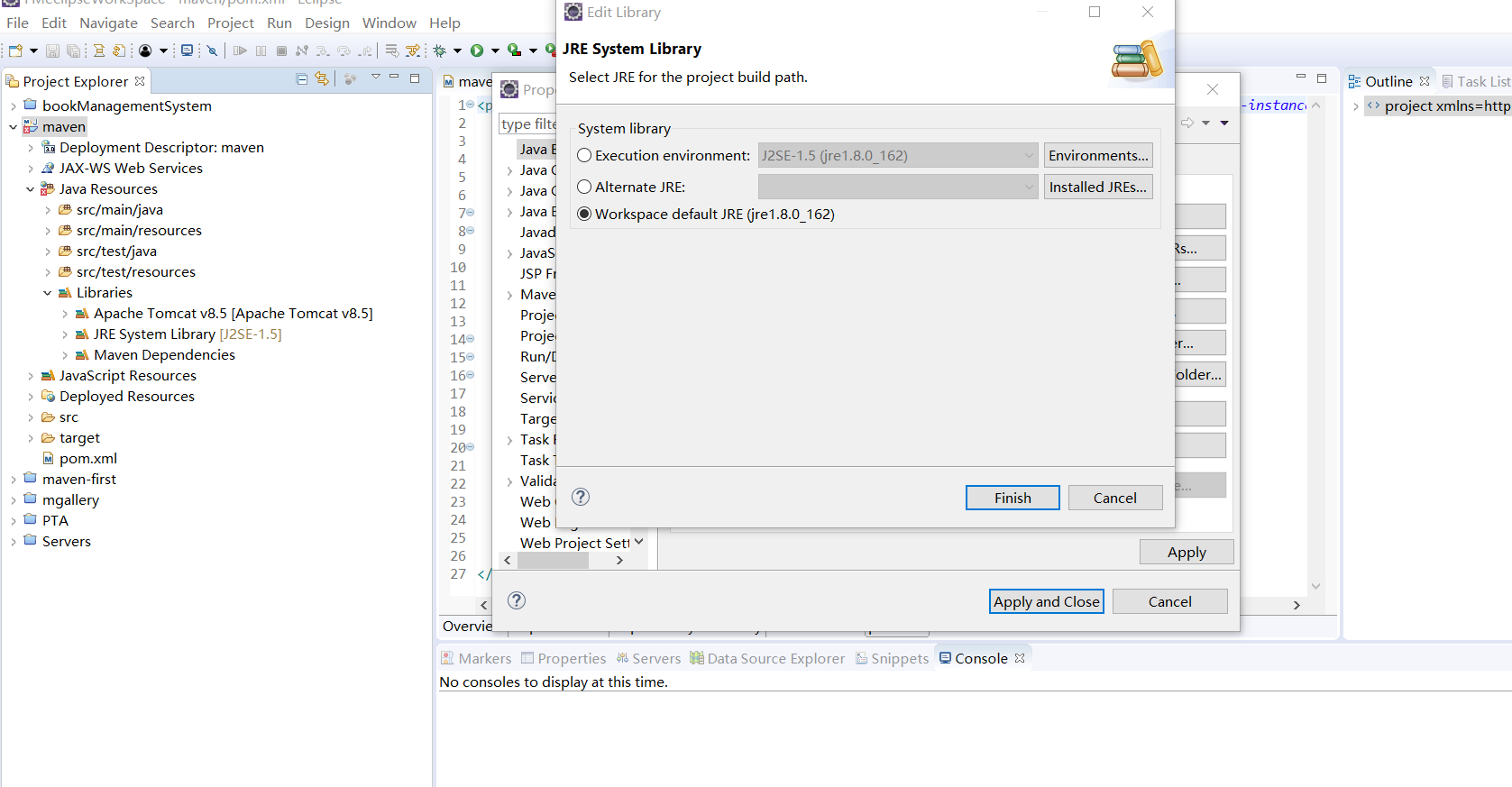
Task: Toggle Link with Editor in Project Explorer
Action: [322, 79]
